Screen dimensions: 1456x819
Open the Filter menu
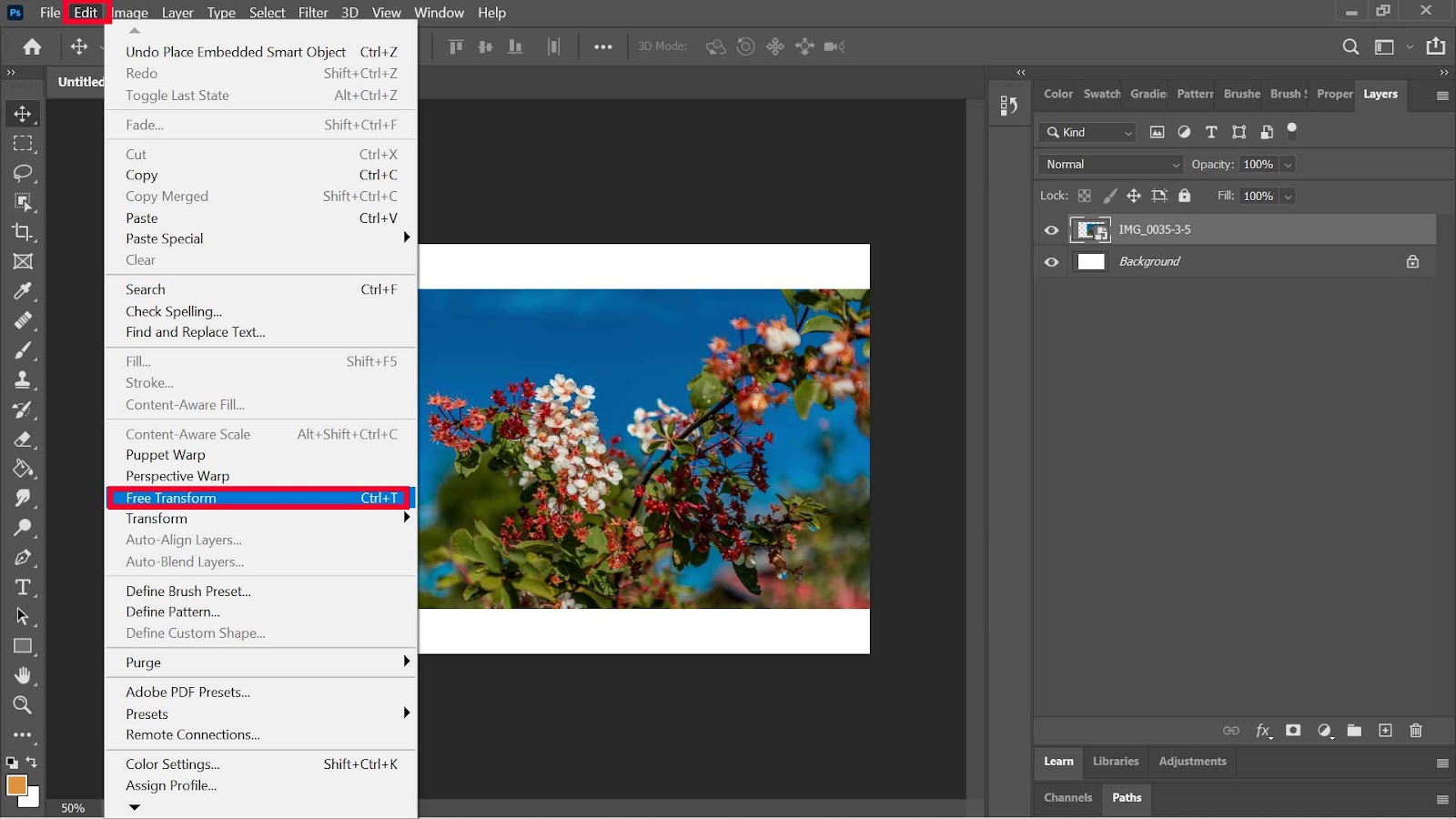(x=313, y=13)
